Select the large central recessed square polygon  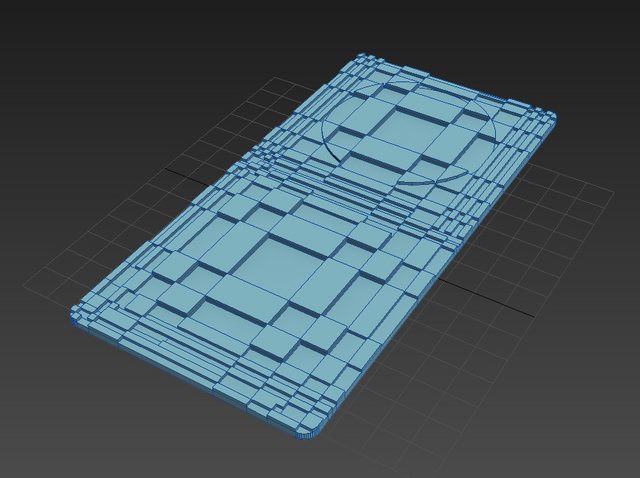[x=280, y=267]
